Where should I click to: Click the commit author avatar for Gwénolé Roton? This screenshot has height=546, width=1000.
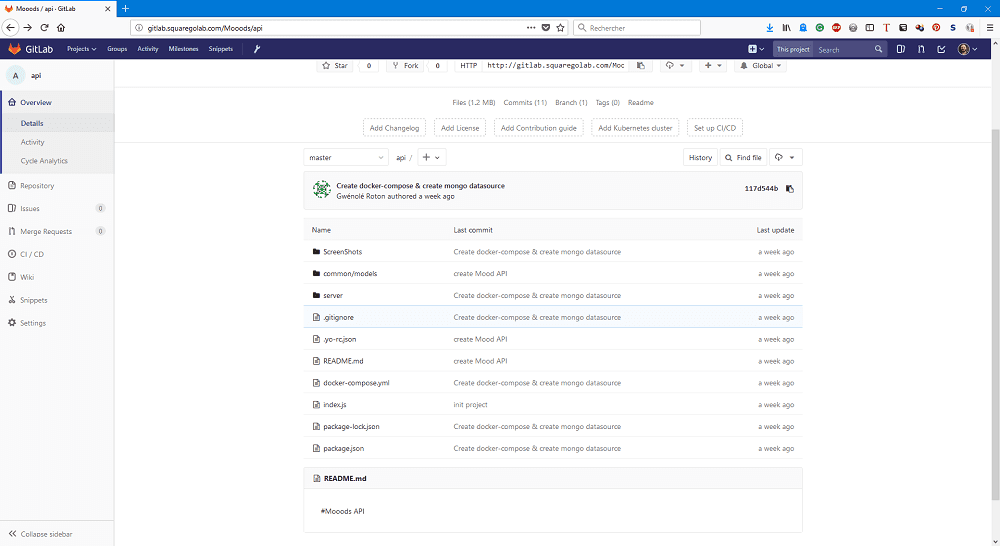pos(321,189)
